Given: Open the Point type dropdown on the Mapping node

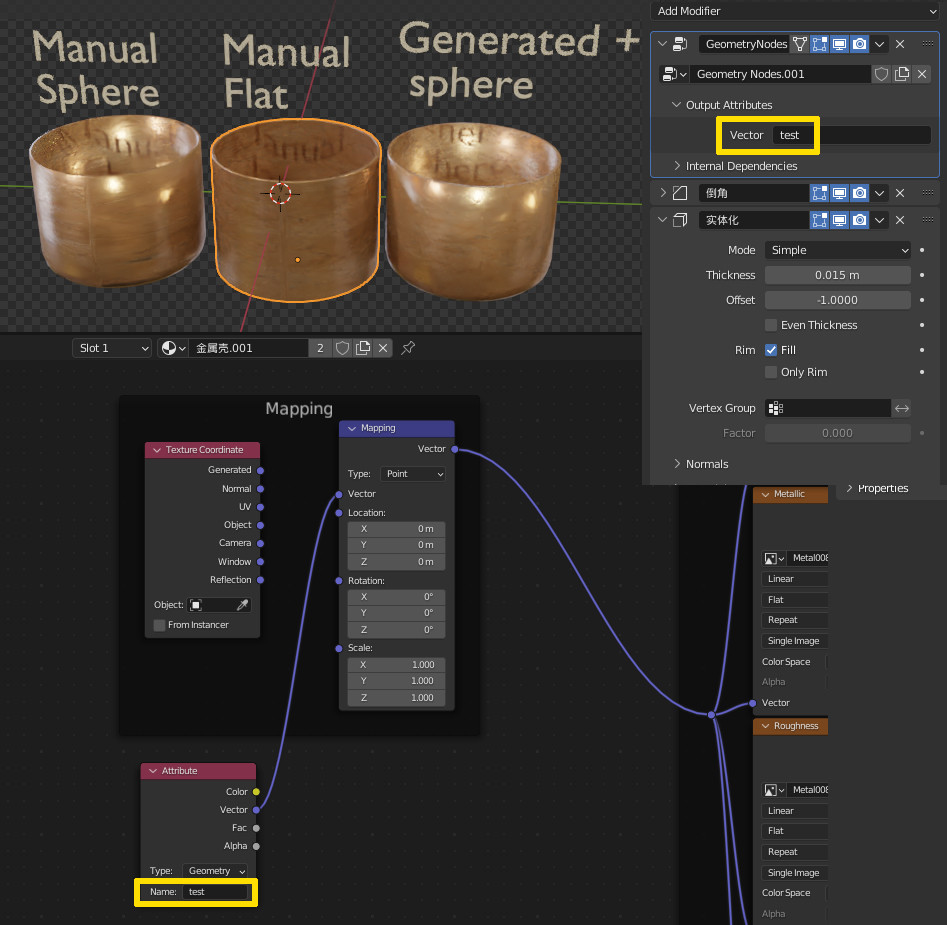Looking at the screenshot, I should pos(413,473).
